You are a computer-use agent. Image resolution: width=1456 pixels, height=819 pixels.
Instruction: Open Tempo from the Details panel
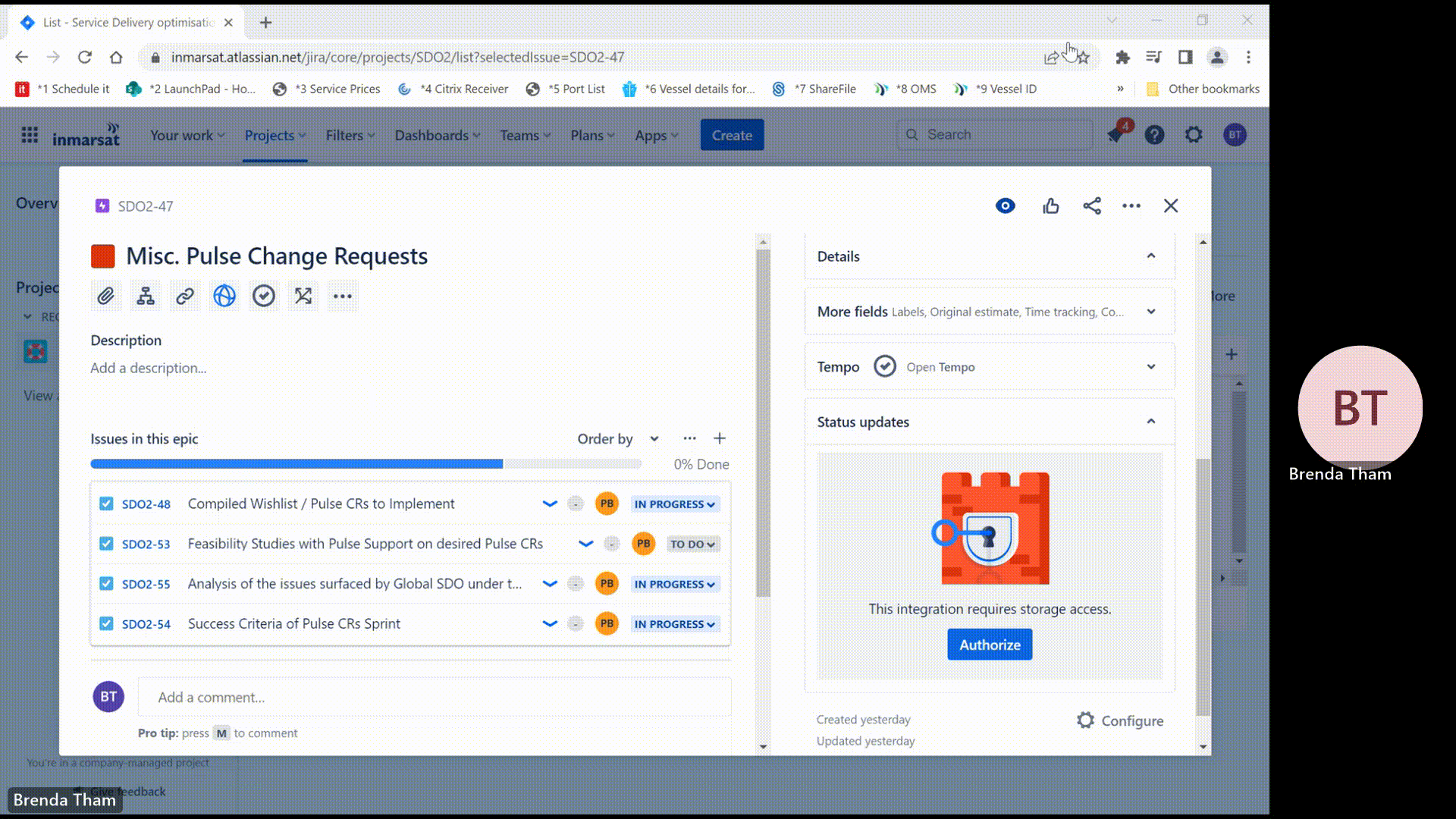coord(940,366)
